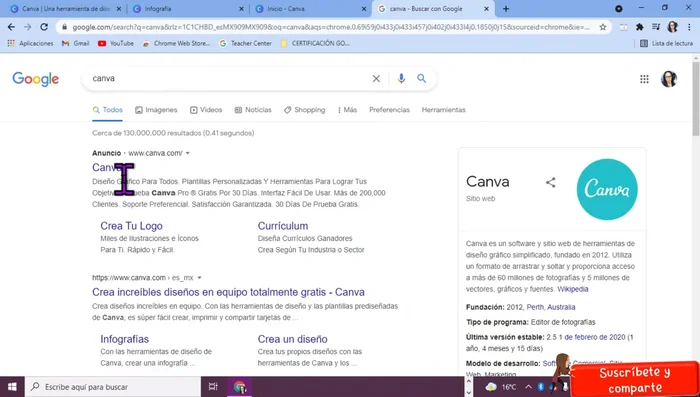Switch to the Infografía tab
Image resolution: width=700 pixels, height=397 pixels.
[x=188, y=8]
